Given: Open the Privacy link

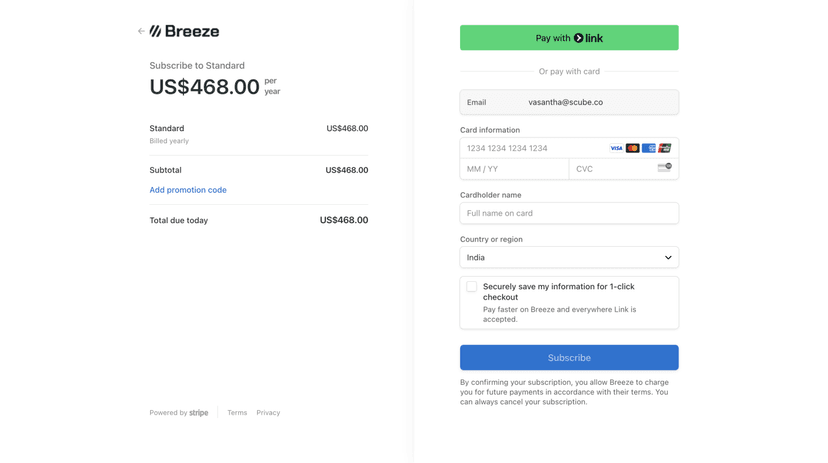Looking at the screenshot, I should pyautogui.click(x=268, y=413).
